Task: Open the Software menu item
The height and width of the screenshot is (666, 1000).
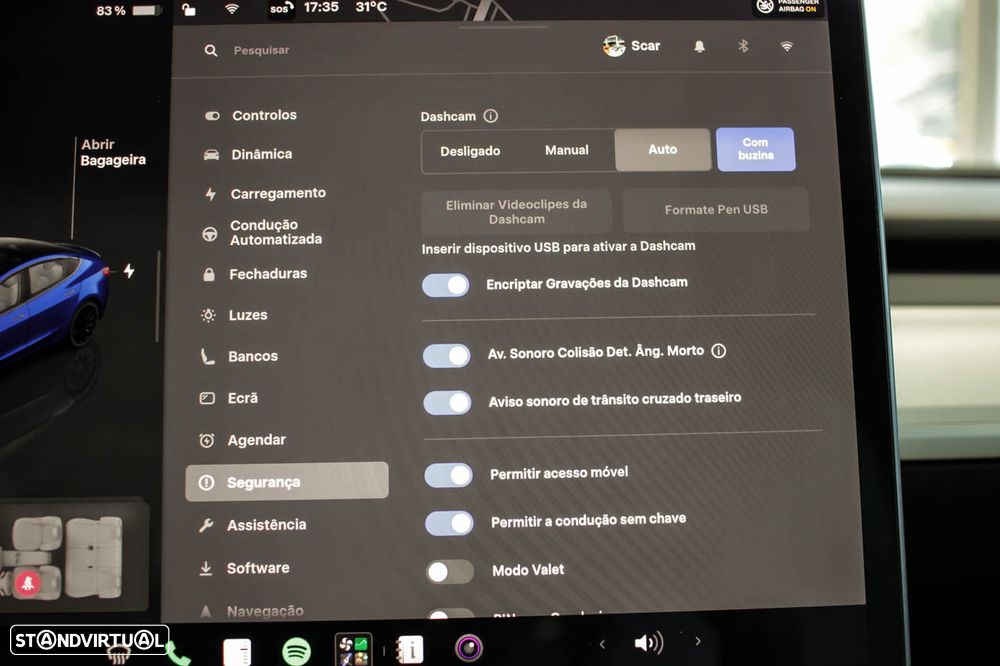Action: pyautogui.click(x=244, y=568)
